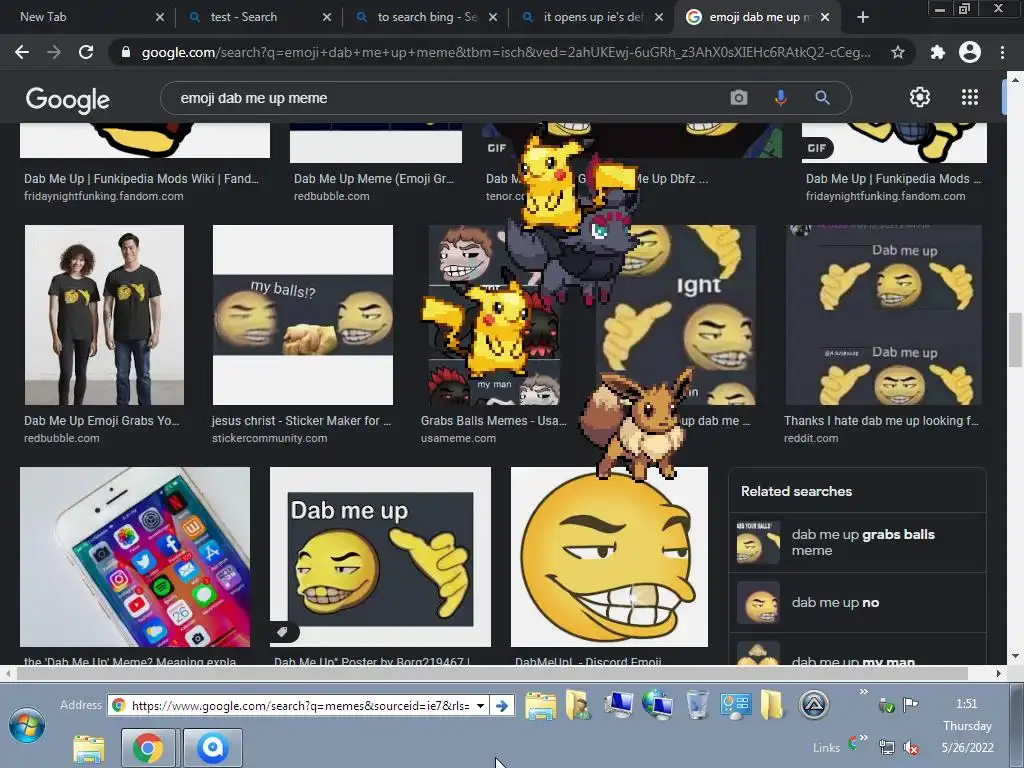Click the 'Related searches' heading
The height and width of the screenshot is (768, 1024).
796,491
